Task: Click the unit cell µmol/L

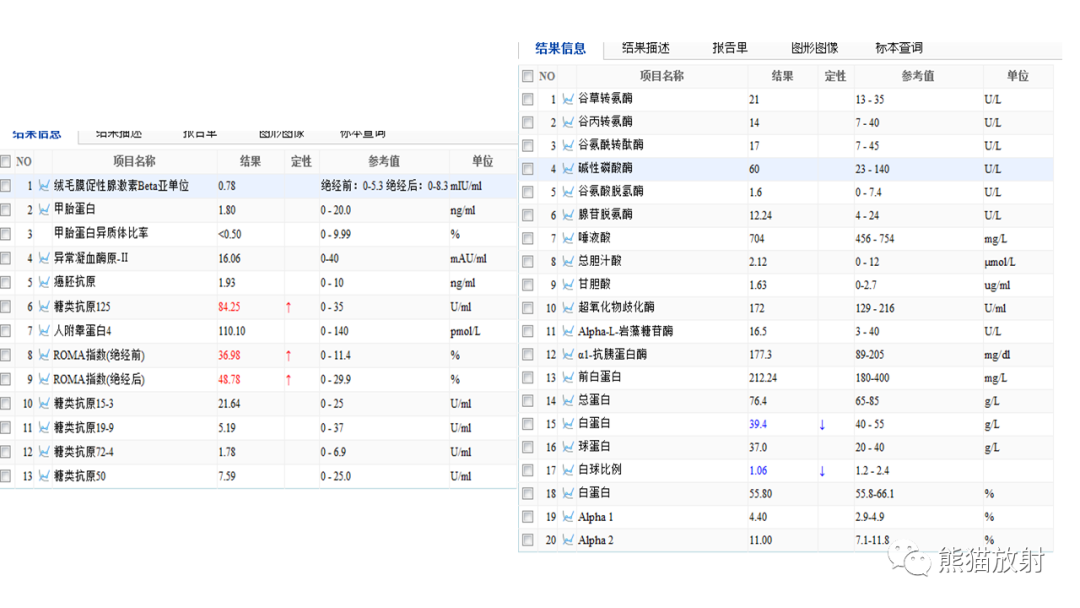Action: point(1000,262)
